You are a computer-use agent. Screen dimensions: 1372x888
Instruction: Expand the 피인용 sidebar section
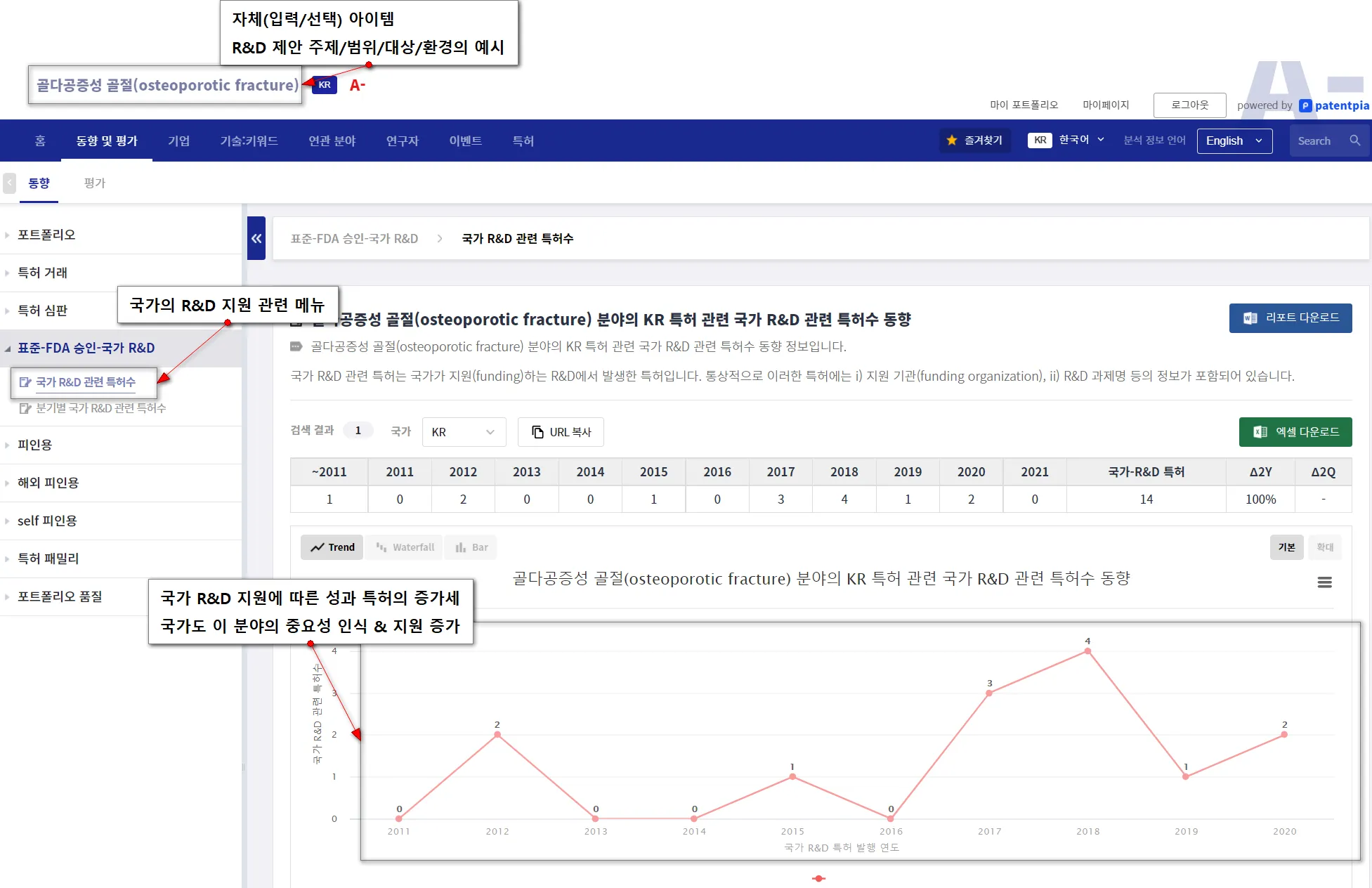click(35, 445)
